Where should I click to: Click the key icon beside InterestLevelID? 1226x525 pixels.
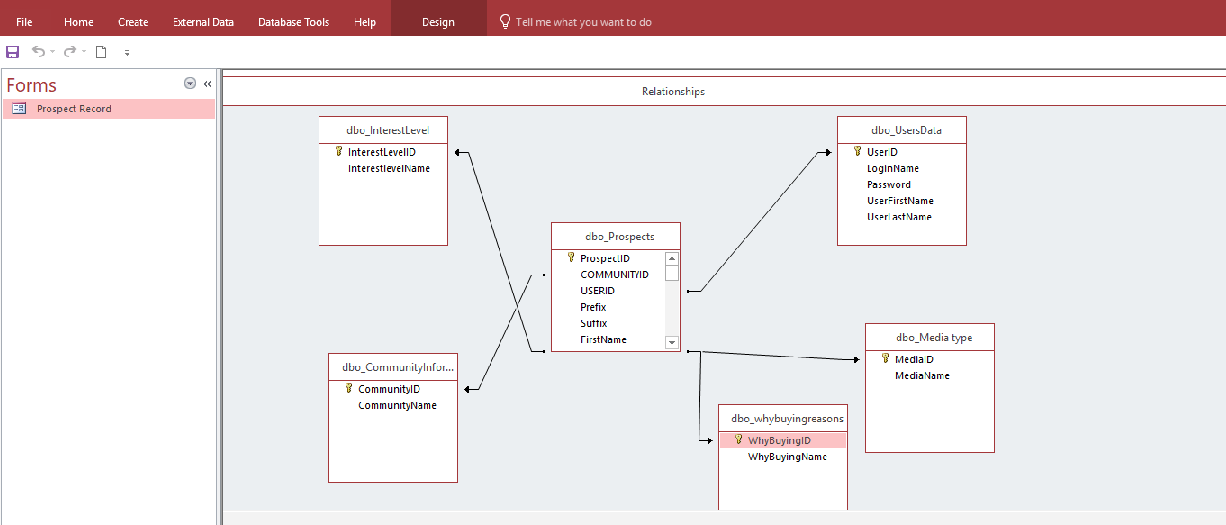pyautogui.click(x=339, y=152)
